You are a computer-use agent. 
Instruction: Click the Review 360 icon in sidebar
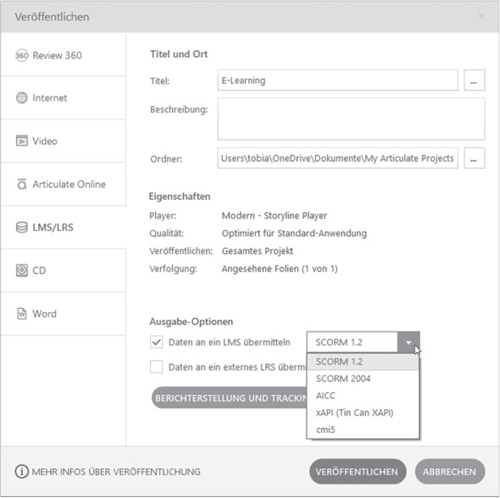22,55
